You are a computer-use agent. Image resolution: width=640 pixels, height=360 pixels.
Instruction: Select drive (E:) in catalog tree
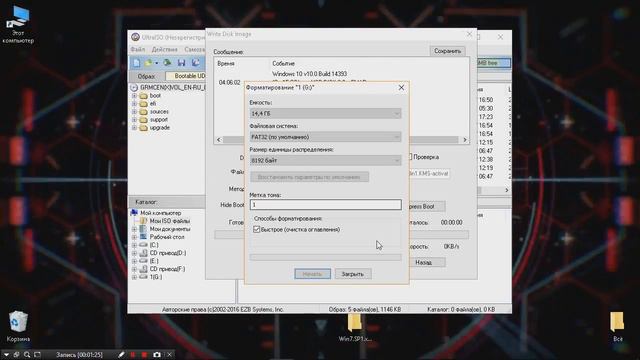[154, 261]
